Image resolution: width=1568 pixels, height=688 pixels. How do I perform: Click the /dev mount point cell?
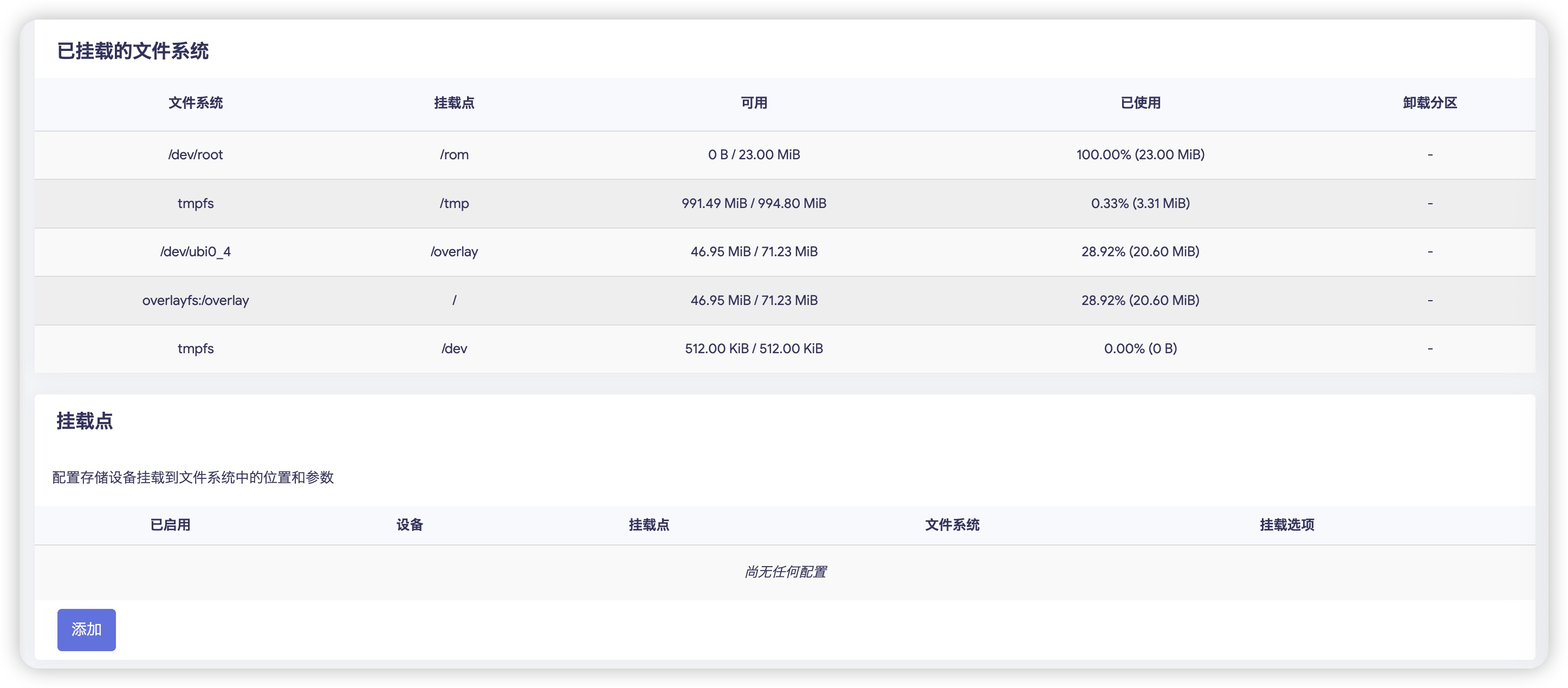[x=454, y=348]
